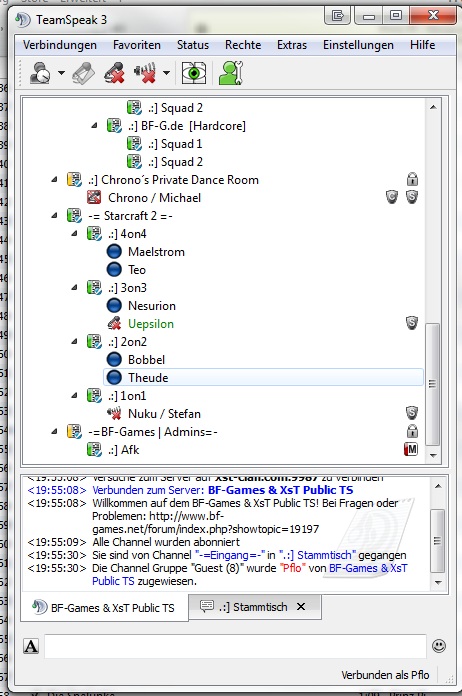
Task: Toggle subscribe to all channels eye icon
Action: point(194,73)
